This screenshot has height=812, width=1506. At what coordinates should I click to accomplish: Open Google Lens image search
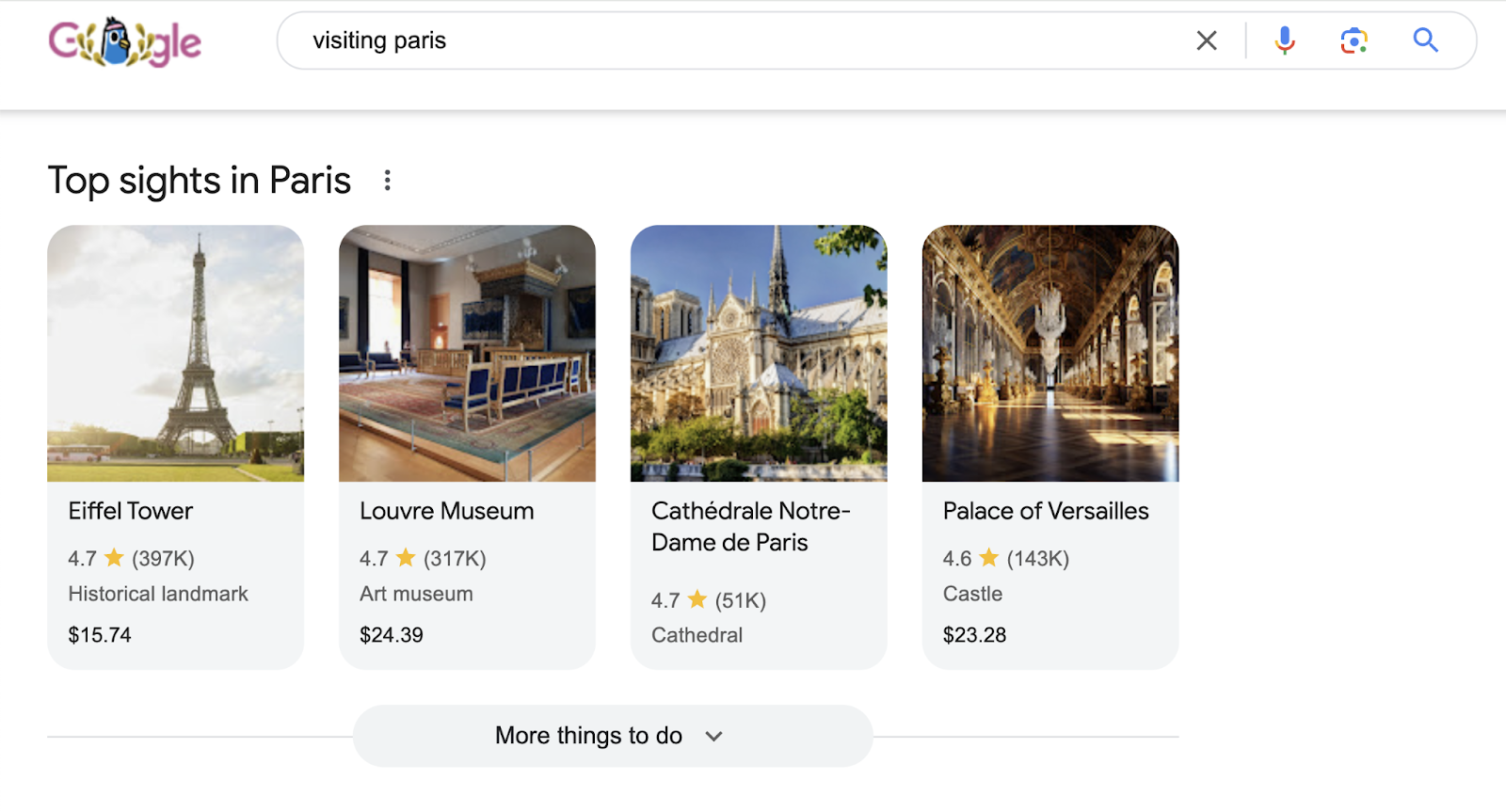click(x=1354, y=40)
